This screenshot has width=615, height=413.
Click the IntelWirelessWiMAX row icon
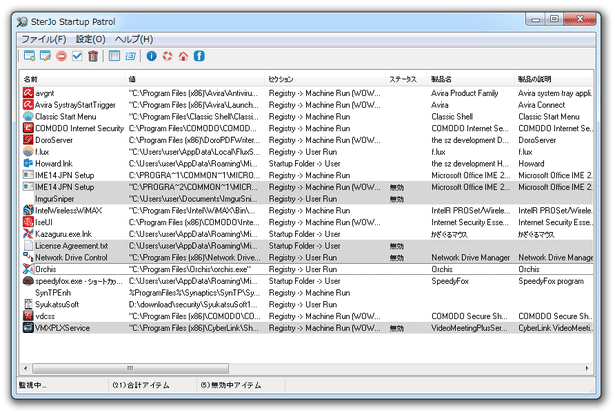(28, 210)
